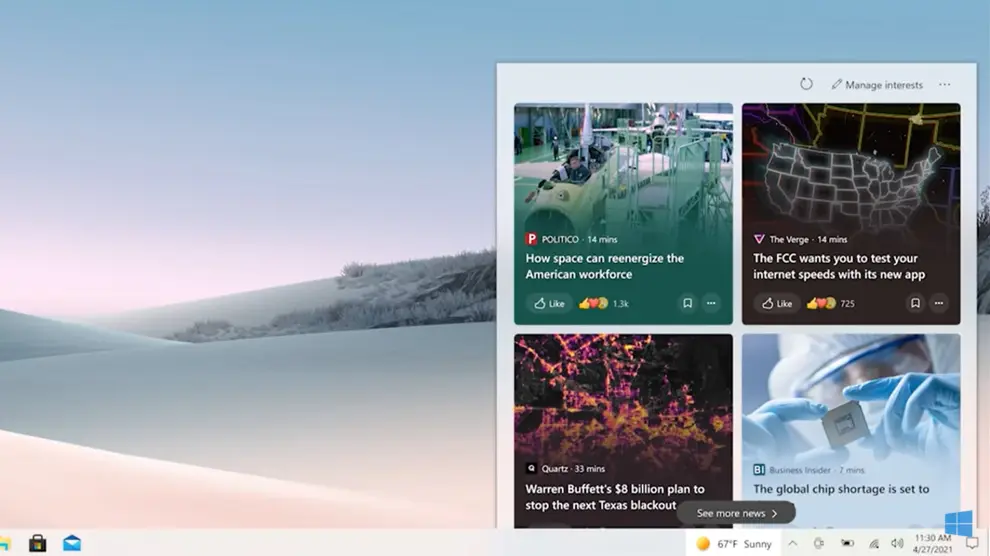Like The Verge FCC article
The image size is (990, 556).
click(x=776, y=303)
